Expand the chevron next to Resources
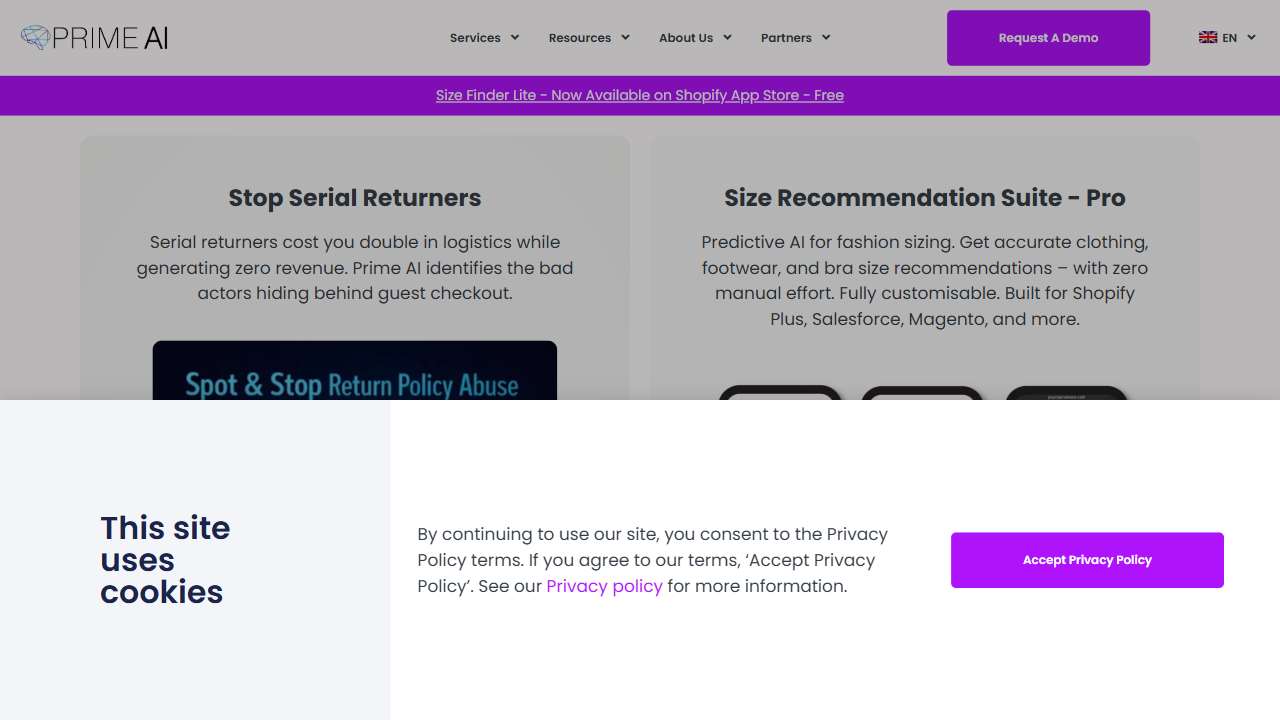The image size is (1280, 720). coord(625,38)
